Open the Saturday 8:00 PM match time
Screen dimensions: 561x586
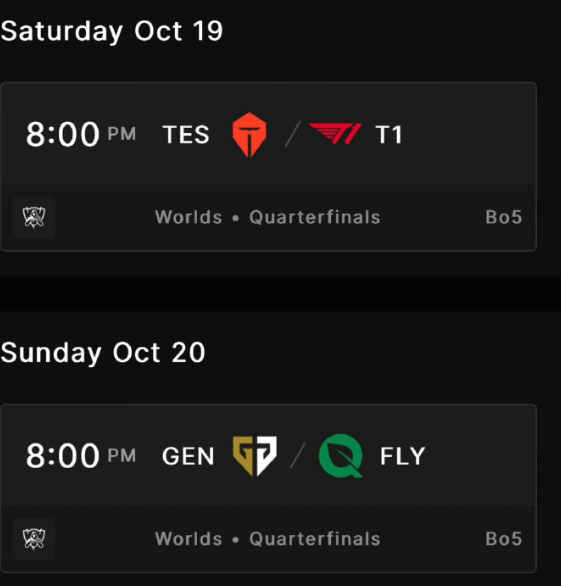click(81, 134)
